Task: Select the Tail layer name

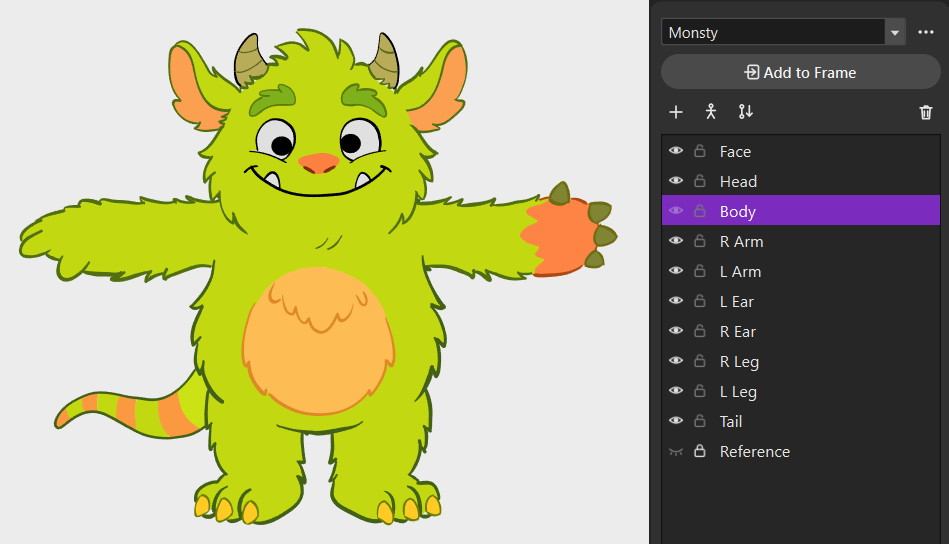Action: click(x=731, y=422)
